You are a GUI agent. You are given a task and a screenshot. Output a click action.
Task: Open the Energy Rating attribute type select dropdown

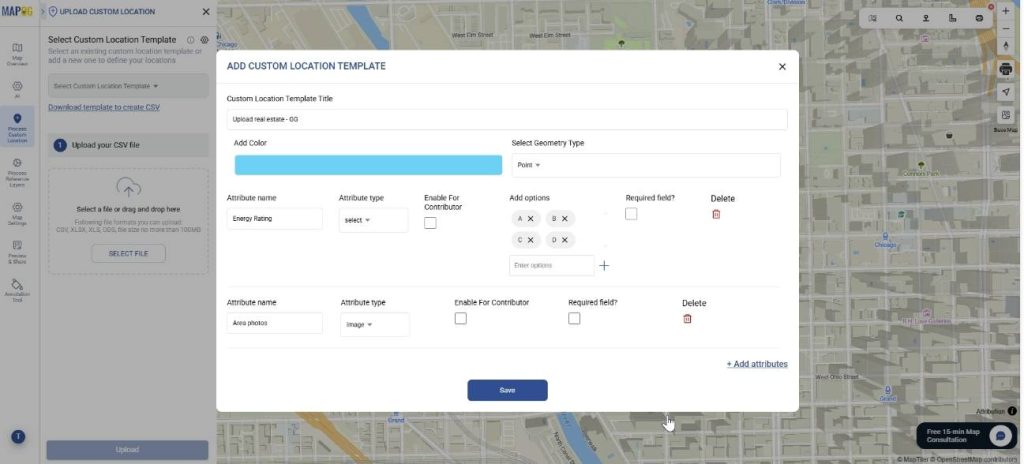(x=374, y=220)
